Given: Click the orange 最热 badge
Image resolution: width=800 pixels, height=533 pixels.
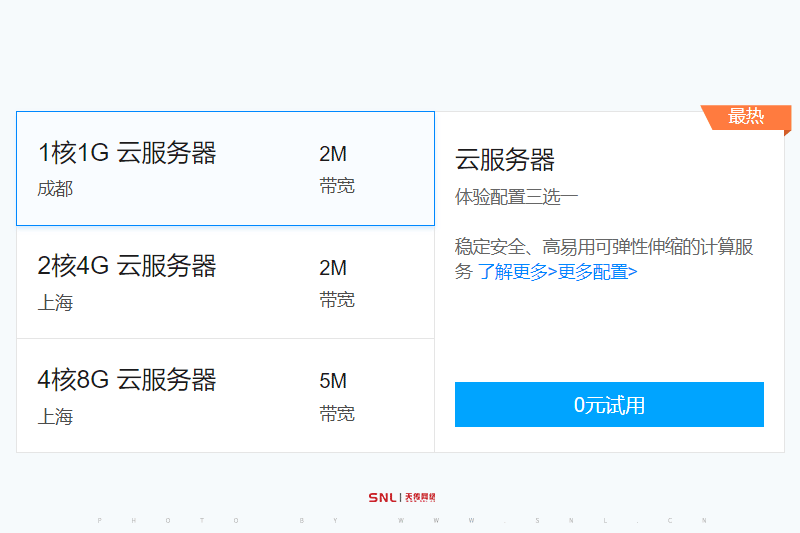Looking at the screenshot, I should point(745,117).
